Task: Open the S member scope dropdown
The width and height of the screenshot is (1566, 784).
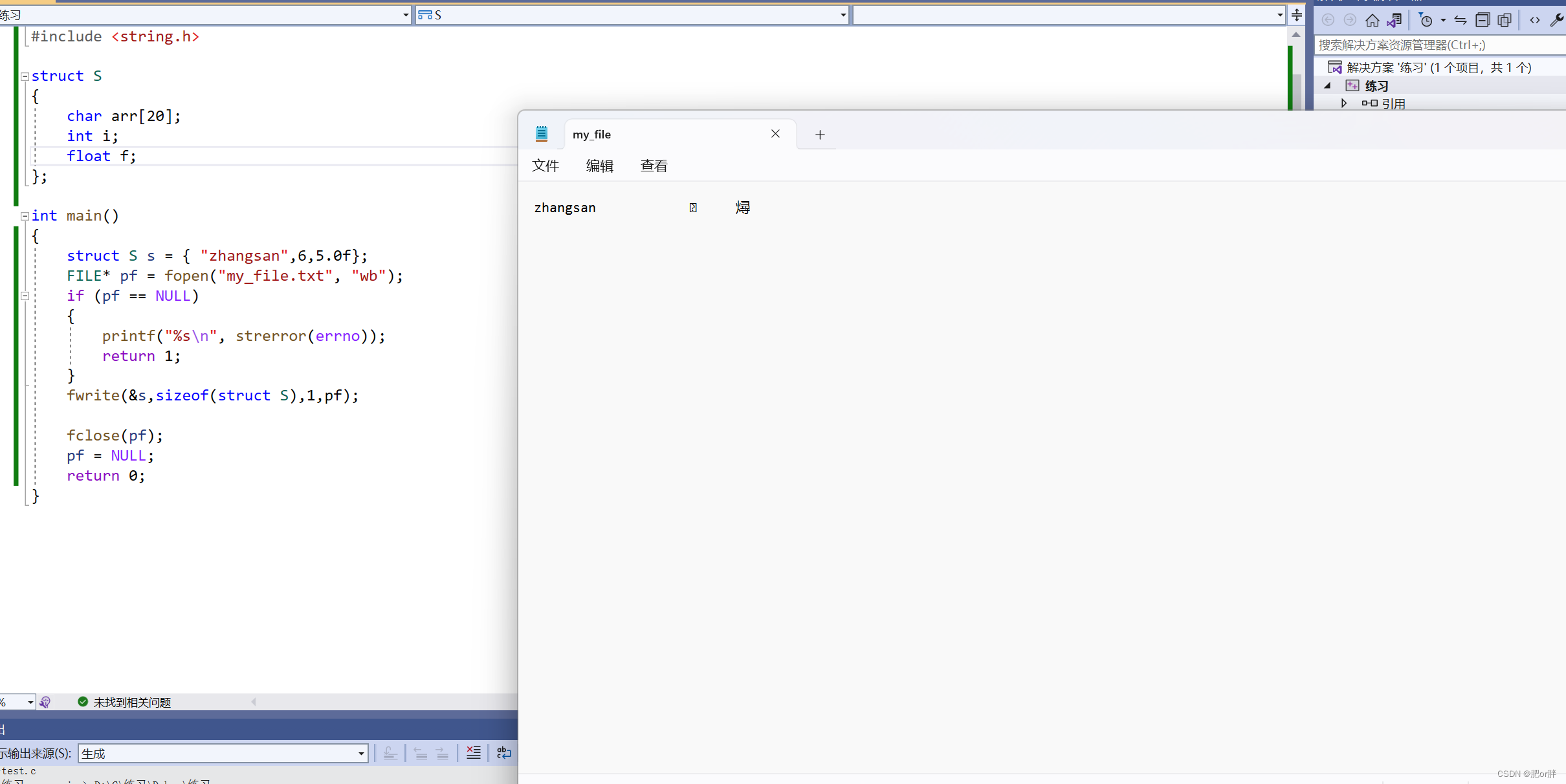Action: pyautogui.click(x=843, y=15)
